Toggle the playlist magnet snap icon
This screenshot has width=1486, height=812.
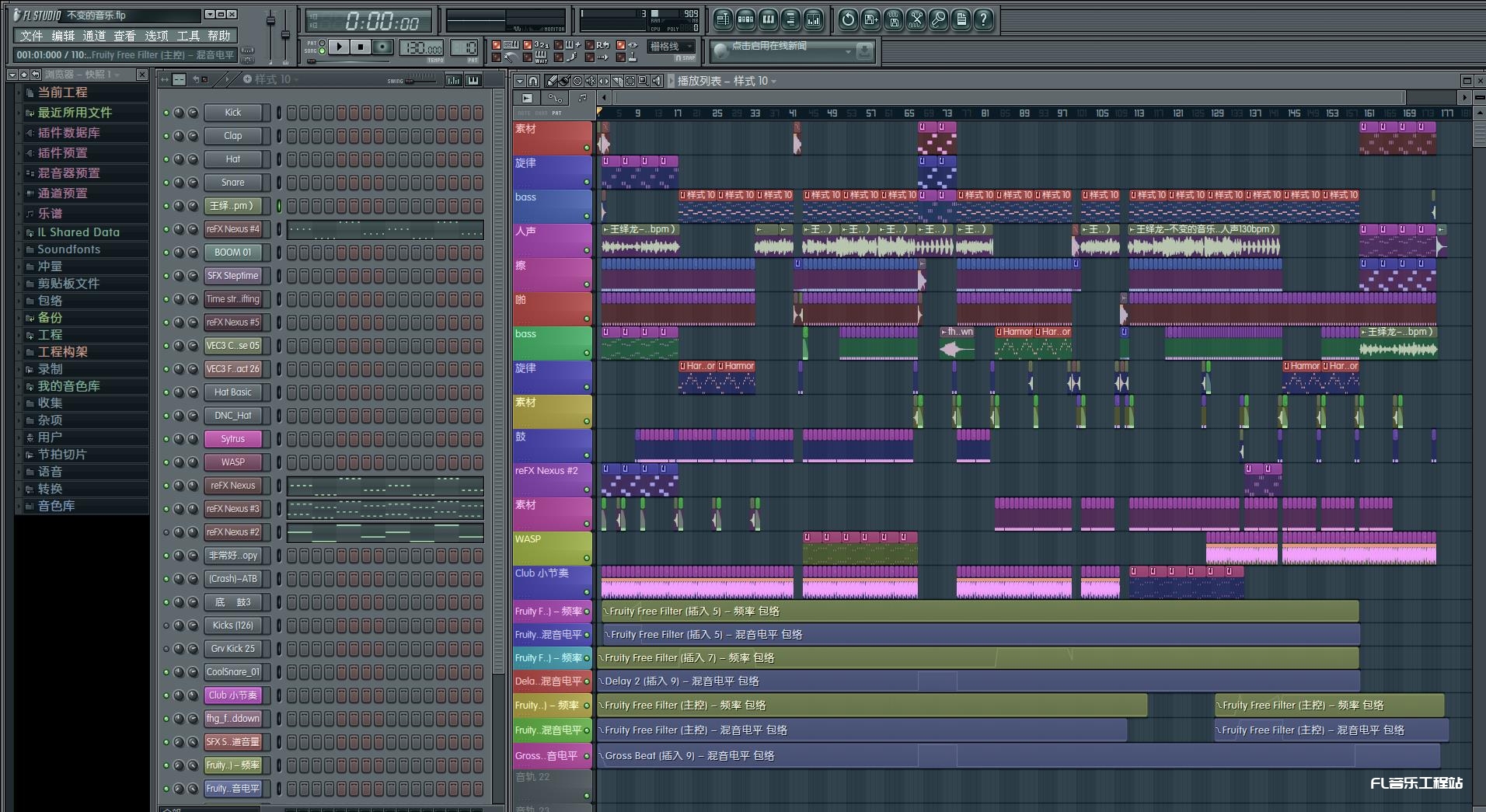(533, 81)
